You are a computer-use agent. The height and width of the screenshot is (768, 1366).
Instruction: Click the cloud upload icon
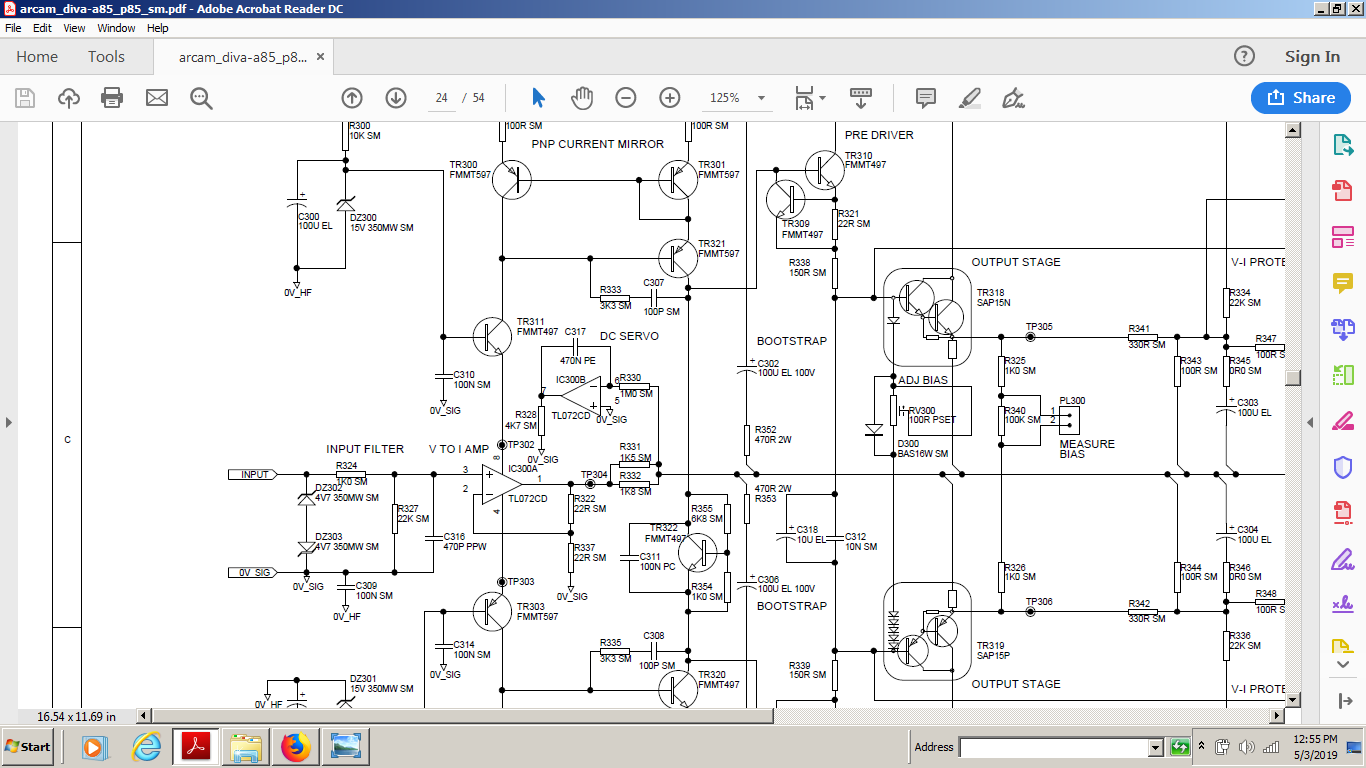(x=69, y=98)
